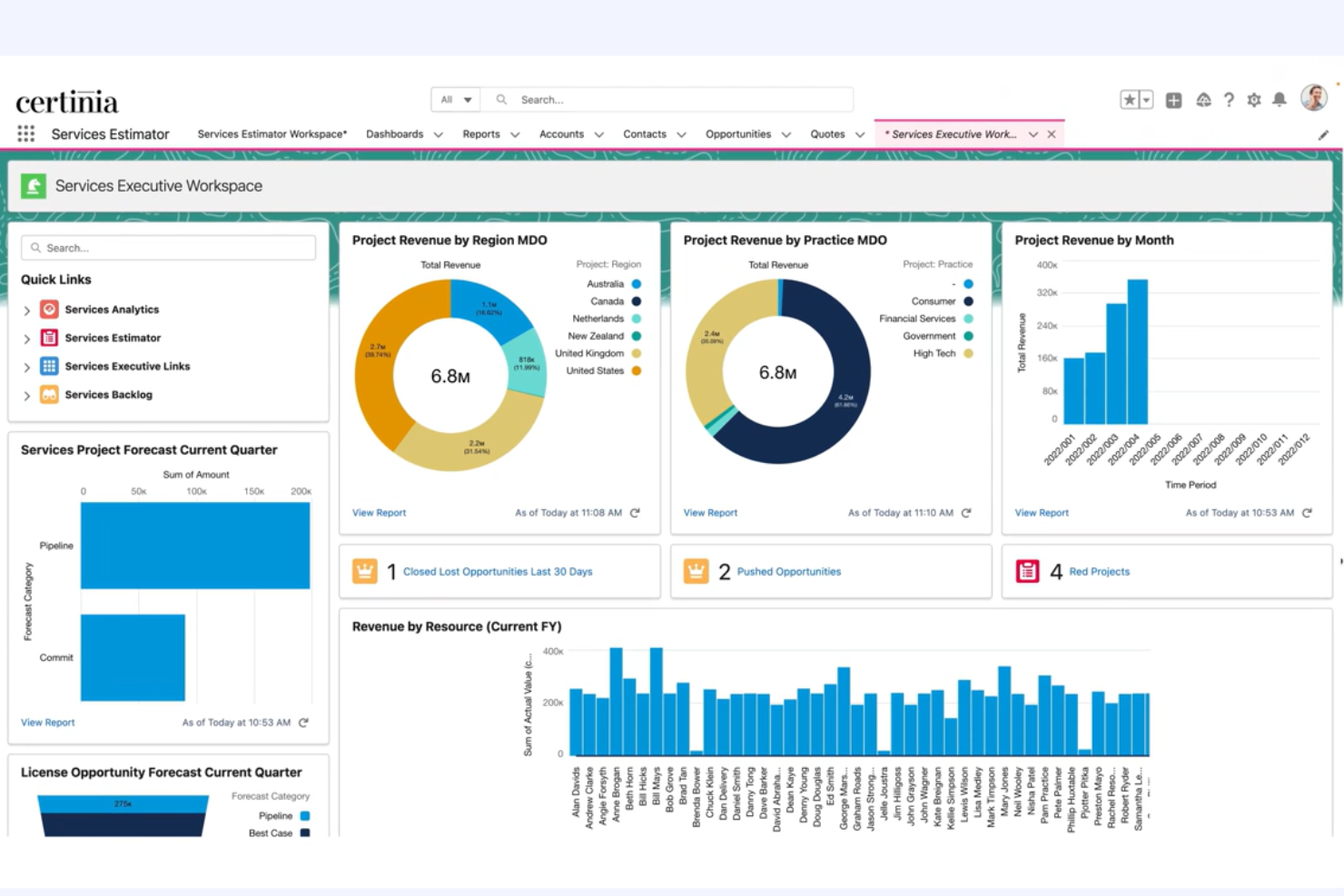Viewport: 1344px width, 896px height.
Task: Open the favorites list dropdown arrow
Action: coord(1146,99)
